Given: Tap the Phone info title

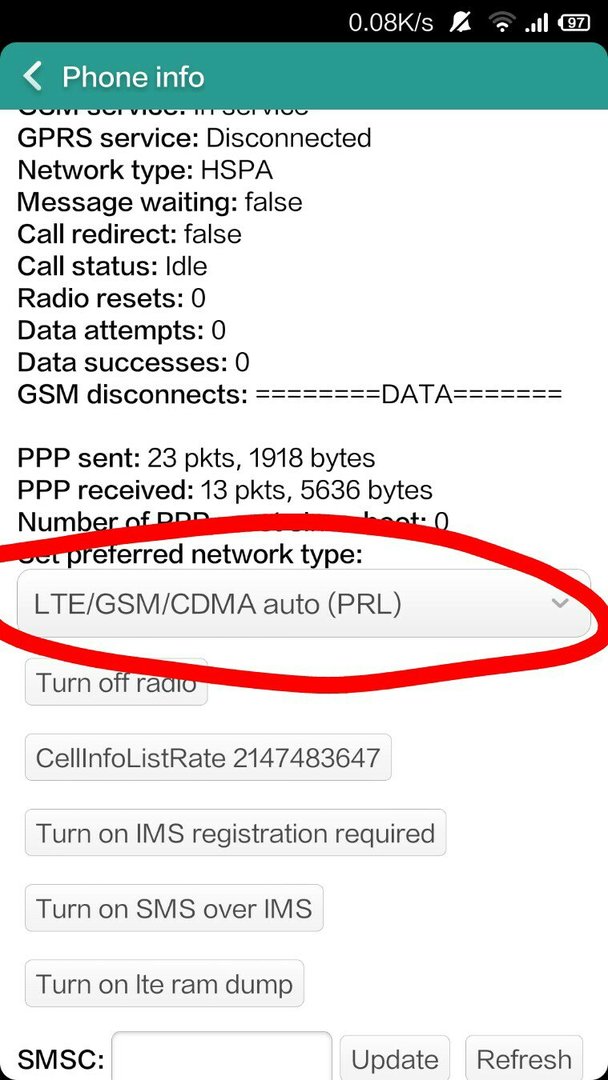Looking at the screenshot, I should tap(133, 76).
